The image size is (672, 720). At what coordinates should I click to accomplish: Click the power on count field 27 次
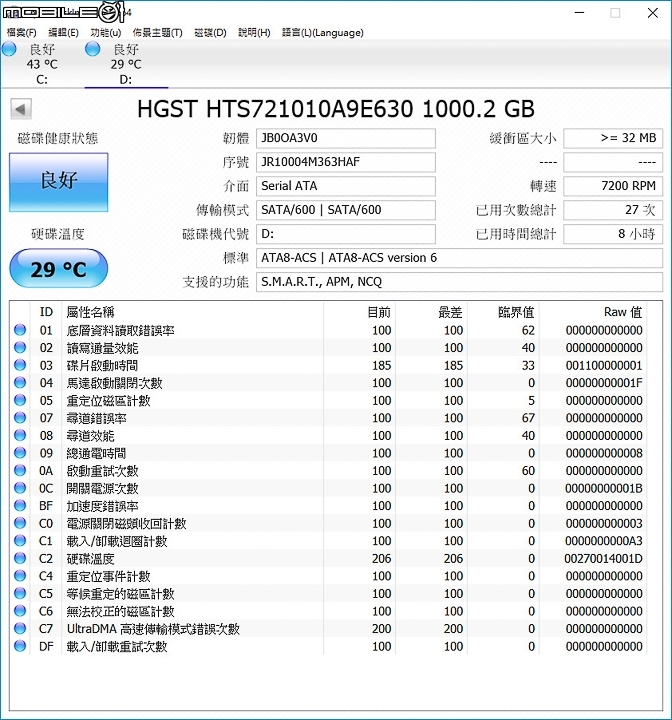pyautogui.click(x=613, y=210)
